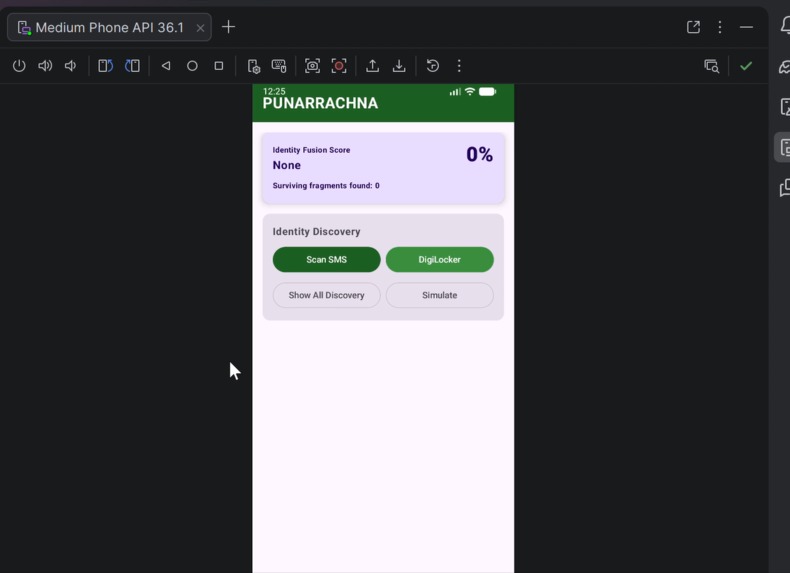The width and height of the screenshot is (790, 573).
Task: Click the Identity Fusion Score card
Action: (383, 168)
